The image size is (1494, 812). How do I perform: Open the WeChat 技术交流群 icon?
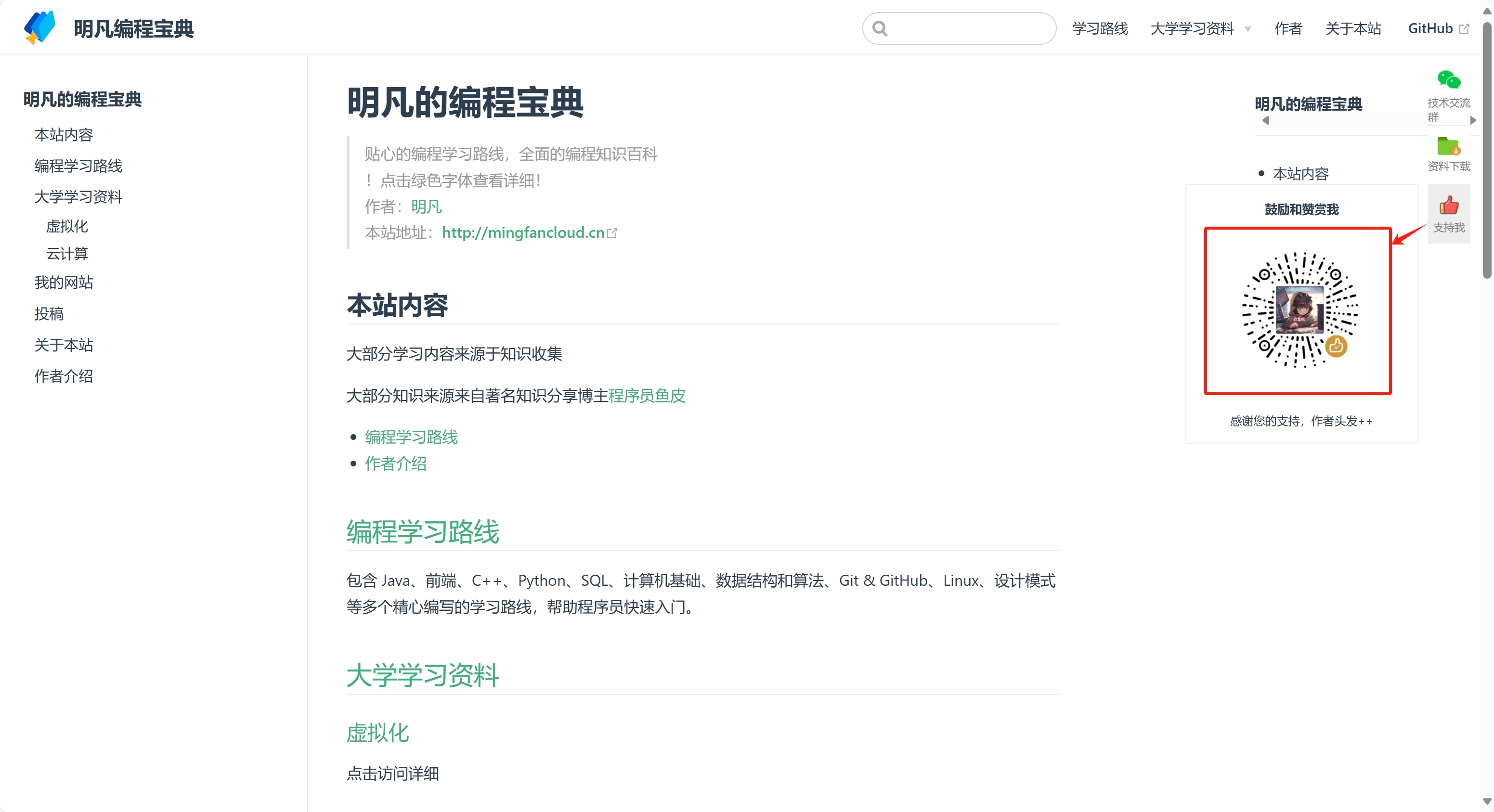(1448, 79)
